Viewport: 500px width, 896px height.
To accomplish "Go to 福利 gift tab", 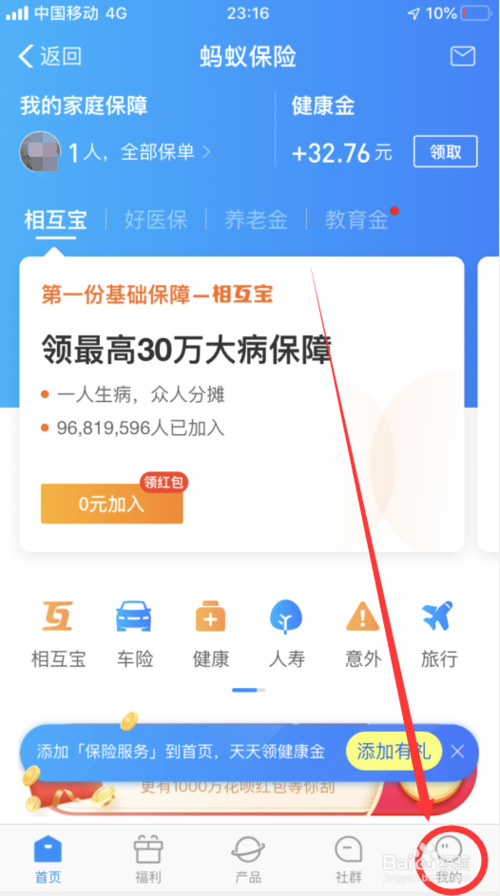I will click(148, 859).
